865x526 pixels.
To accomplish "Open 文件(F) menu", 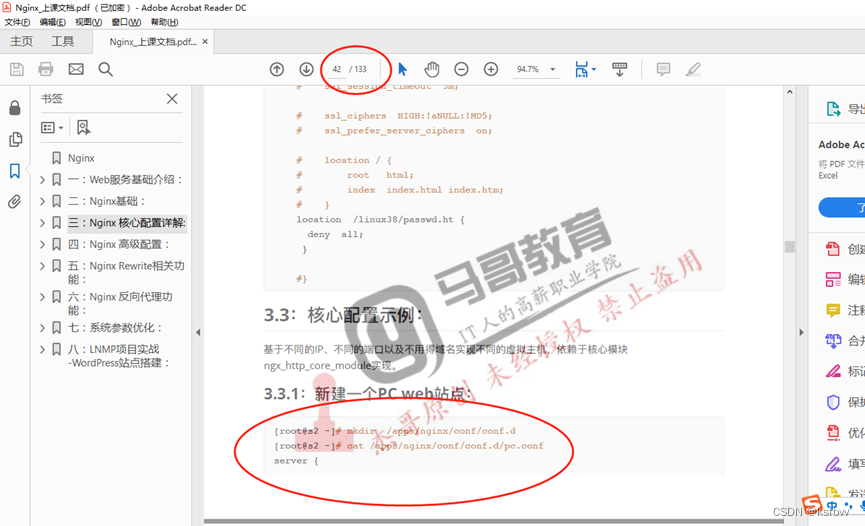I will click(17, 22).
